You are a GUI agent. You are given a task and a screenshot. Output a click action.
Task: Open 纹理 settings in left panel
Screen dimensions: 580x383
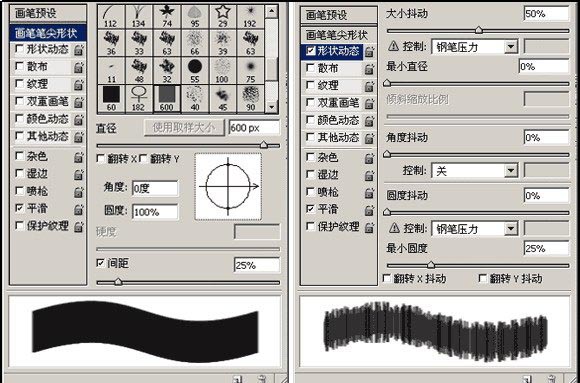tap(37, 84)
